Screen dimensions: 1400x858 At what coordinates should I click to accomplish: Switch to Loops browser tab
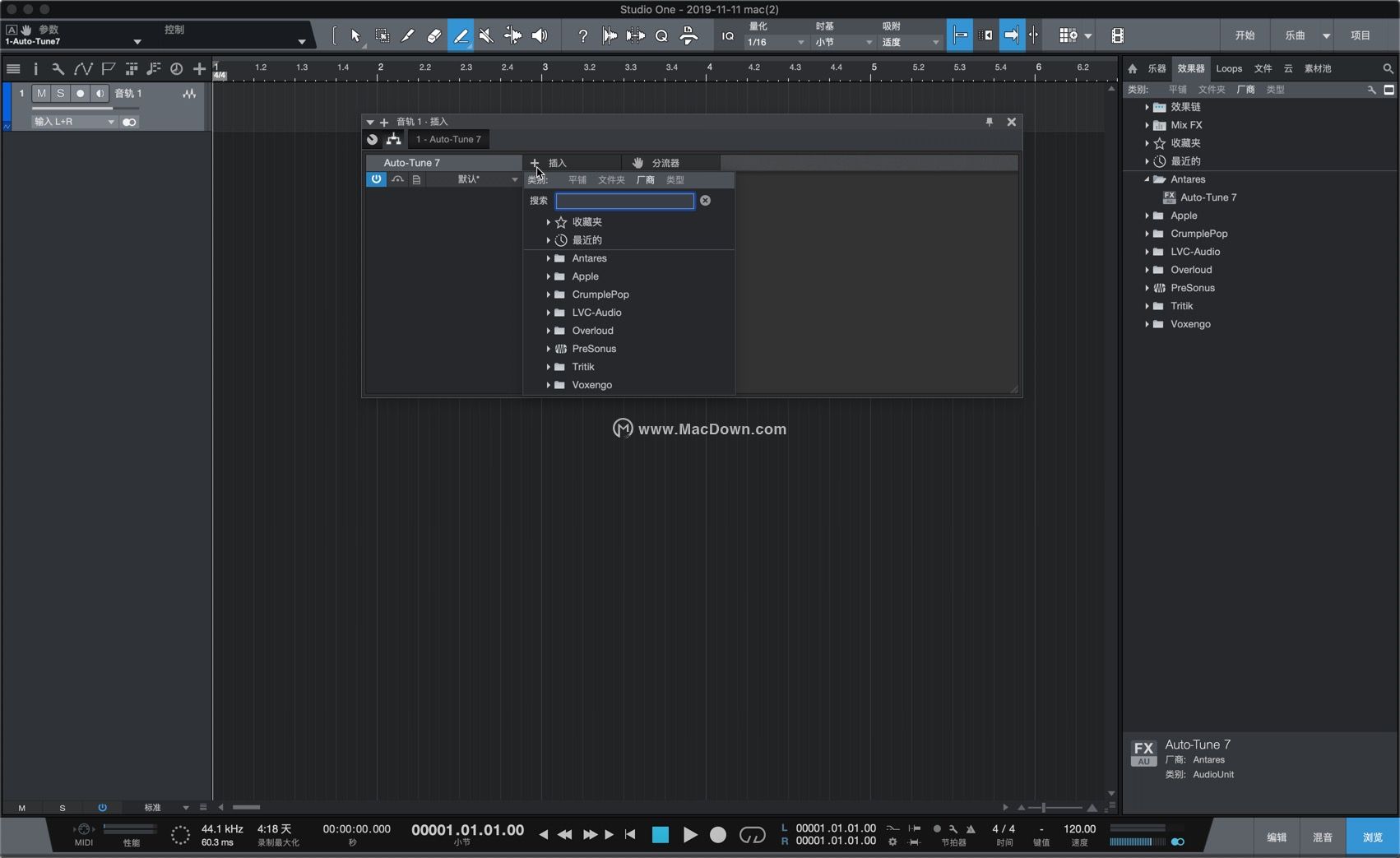[1229, 68]
